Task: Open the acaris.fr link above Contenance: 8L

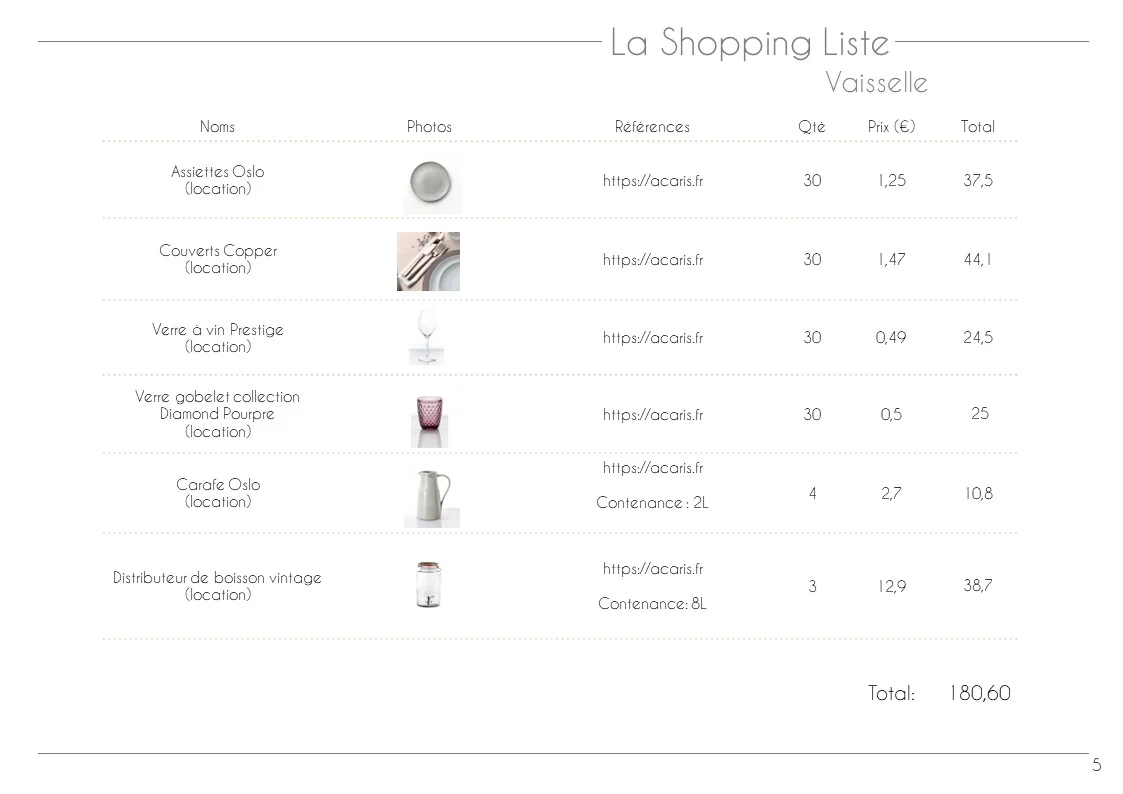Action: [x=652, y=568]
